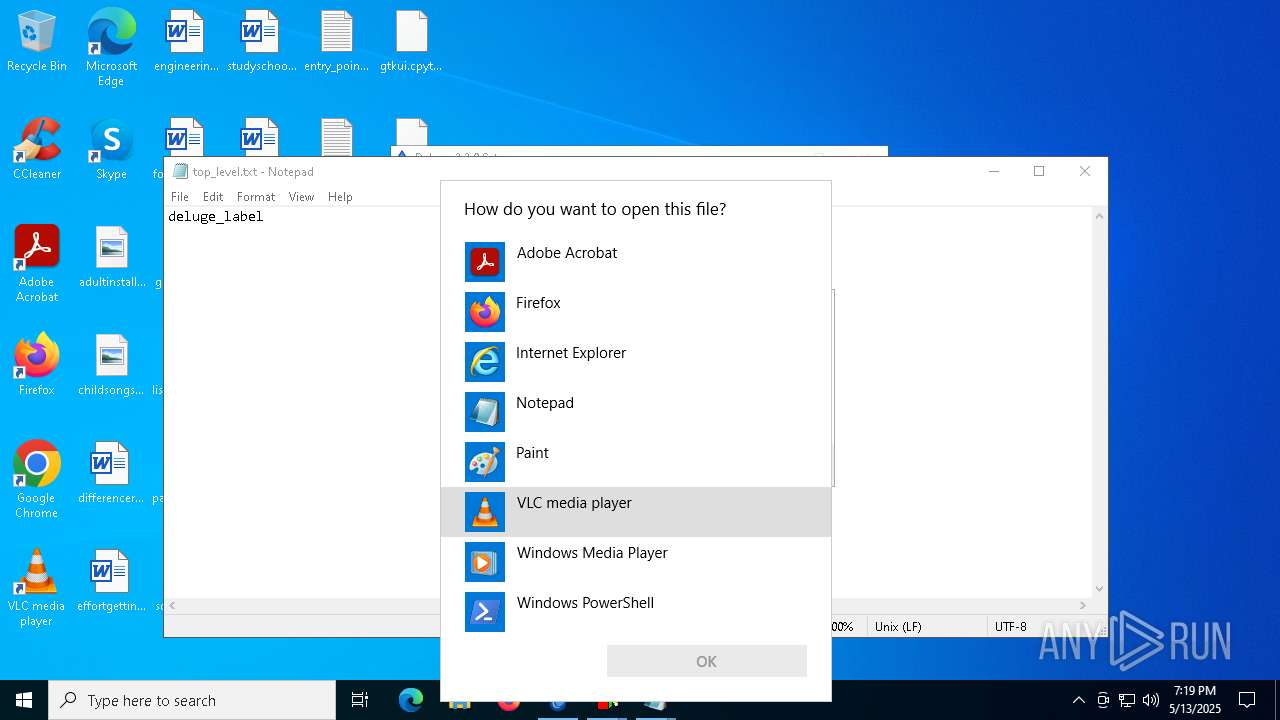The height and width of the screenshot is (720, 1280).
Task: Open the taskbar clock and date
Action: [x=1195, y=700]
